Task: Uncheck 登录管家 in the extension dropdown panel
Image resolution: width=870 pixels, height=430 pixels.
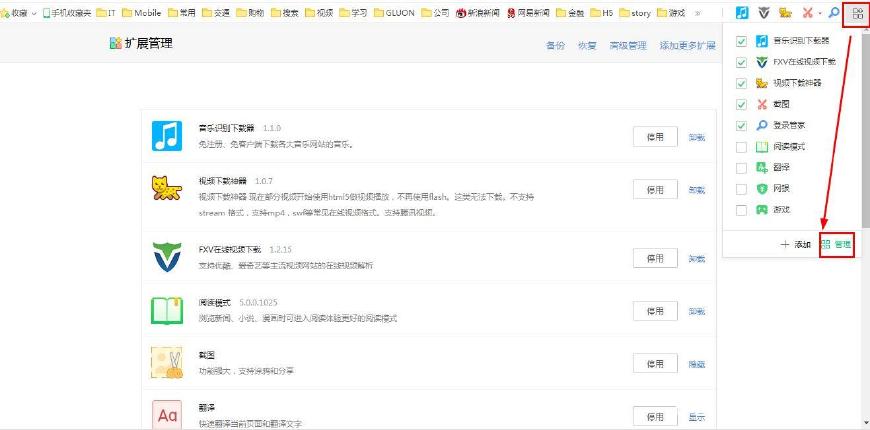Action: coord(741,126)
